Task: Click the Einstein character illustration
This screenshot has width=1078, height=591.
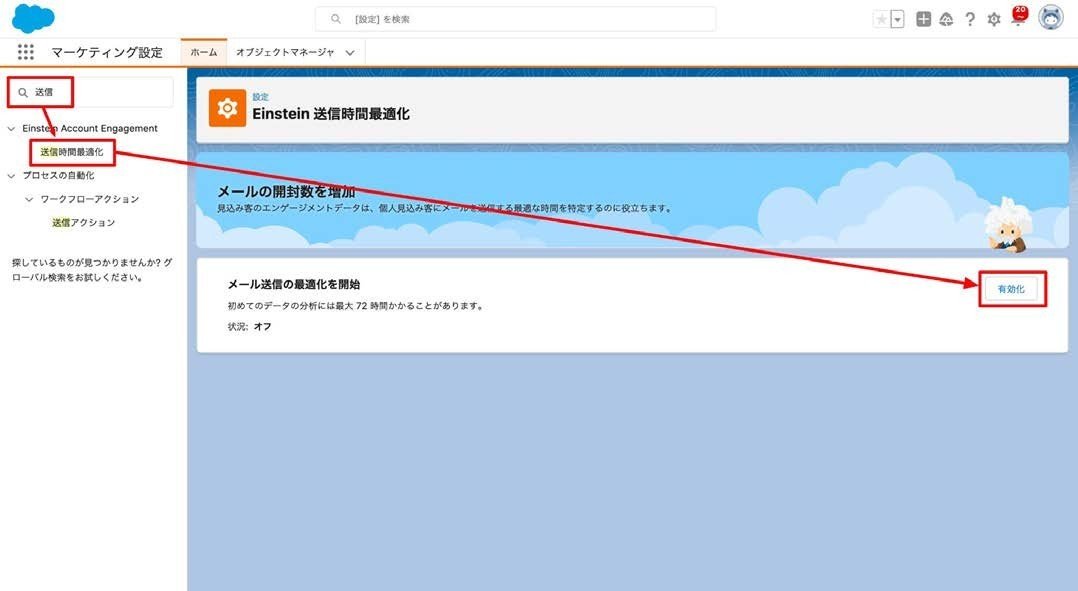Action: (x=1007, y=225)
